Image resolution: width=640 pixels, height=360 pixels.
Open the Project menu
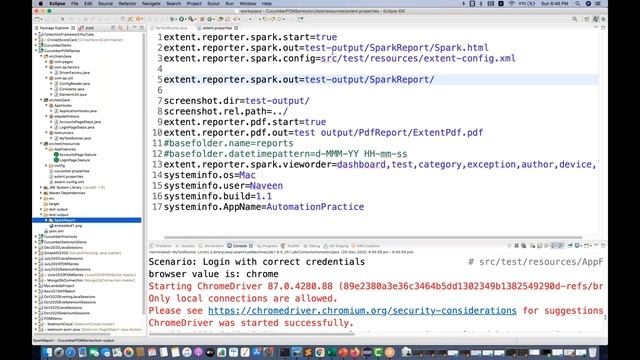pos(194,3)
